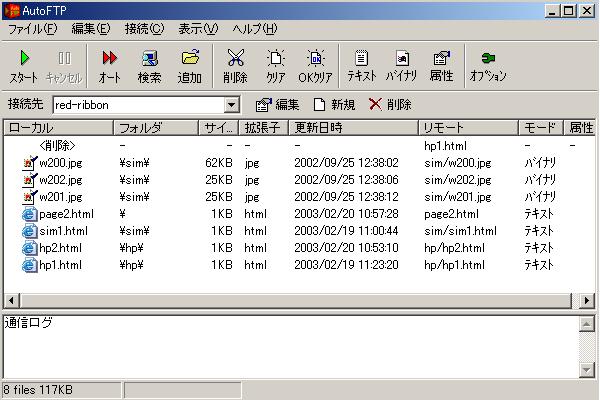This screenshot has height=400, width=600.
Task: Expand the red-ribbon connection dropdown
Action: [232, 105]
